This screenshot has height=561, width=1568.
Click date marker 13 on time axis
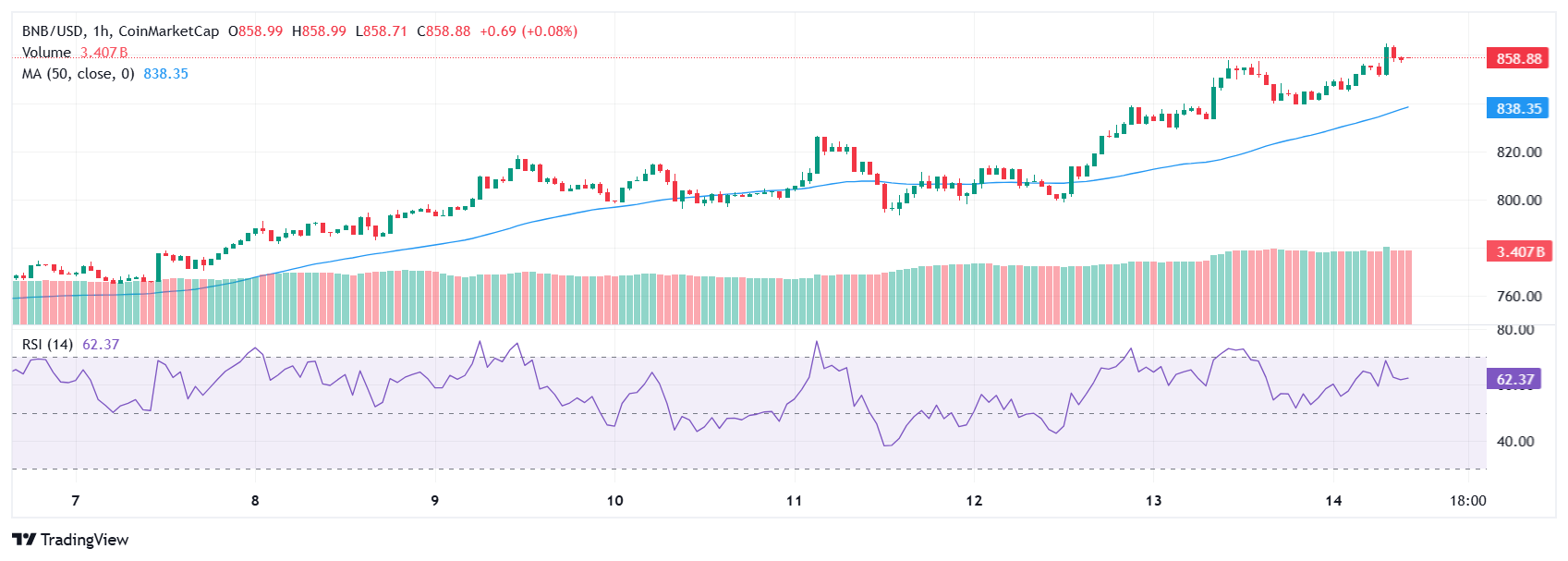tap(1153, 501)
